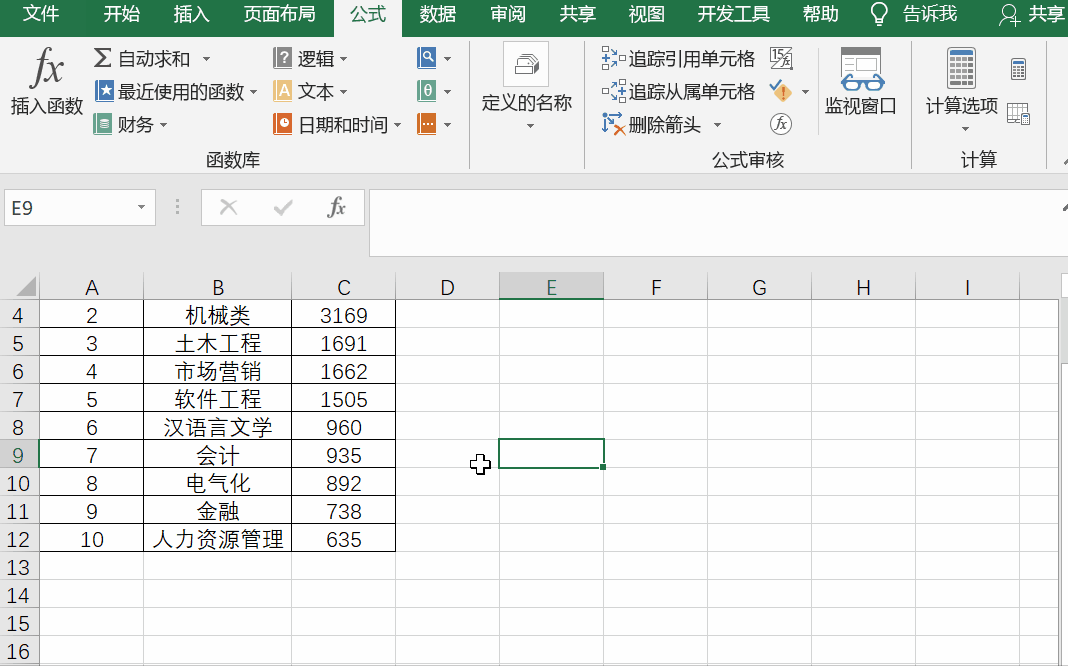This screenshot has width=1068, height=666.
Task: Click the 告诉我 tell me search
Action: [x=914, y=14]
